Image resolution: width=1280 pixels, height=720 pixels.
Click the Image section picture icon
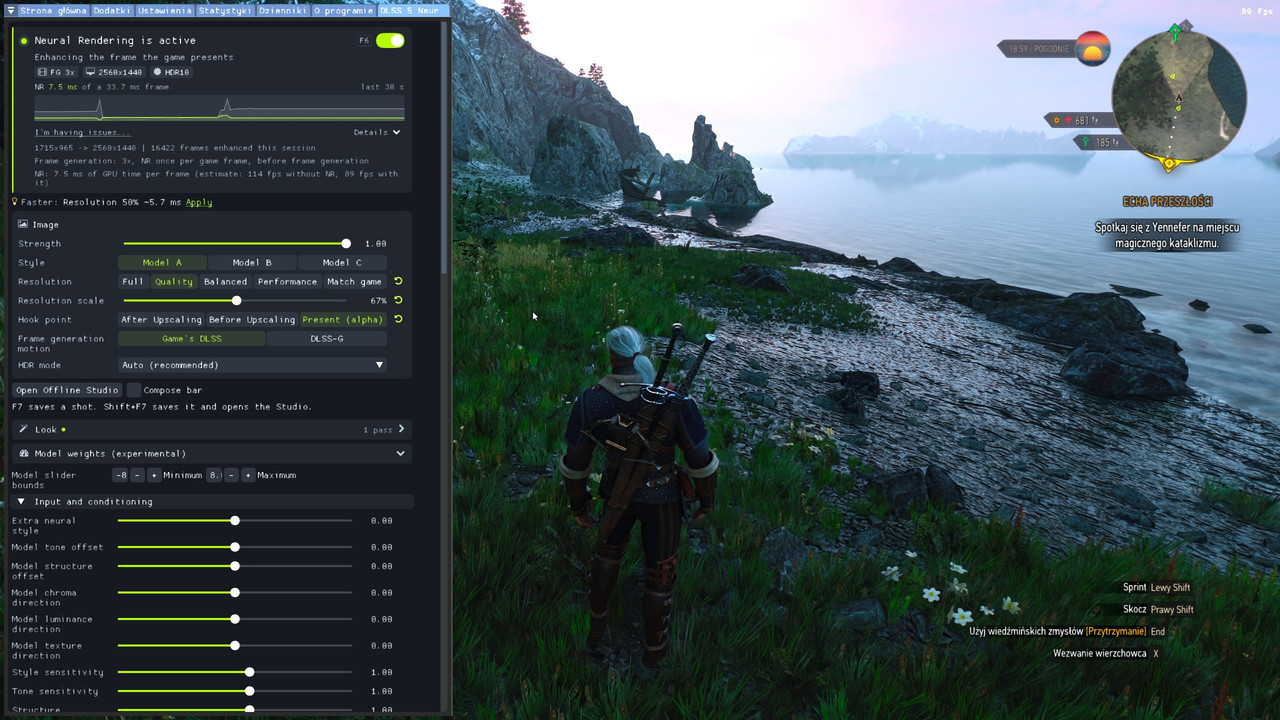click(x=23, y=225)
